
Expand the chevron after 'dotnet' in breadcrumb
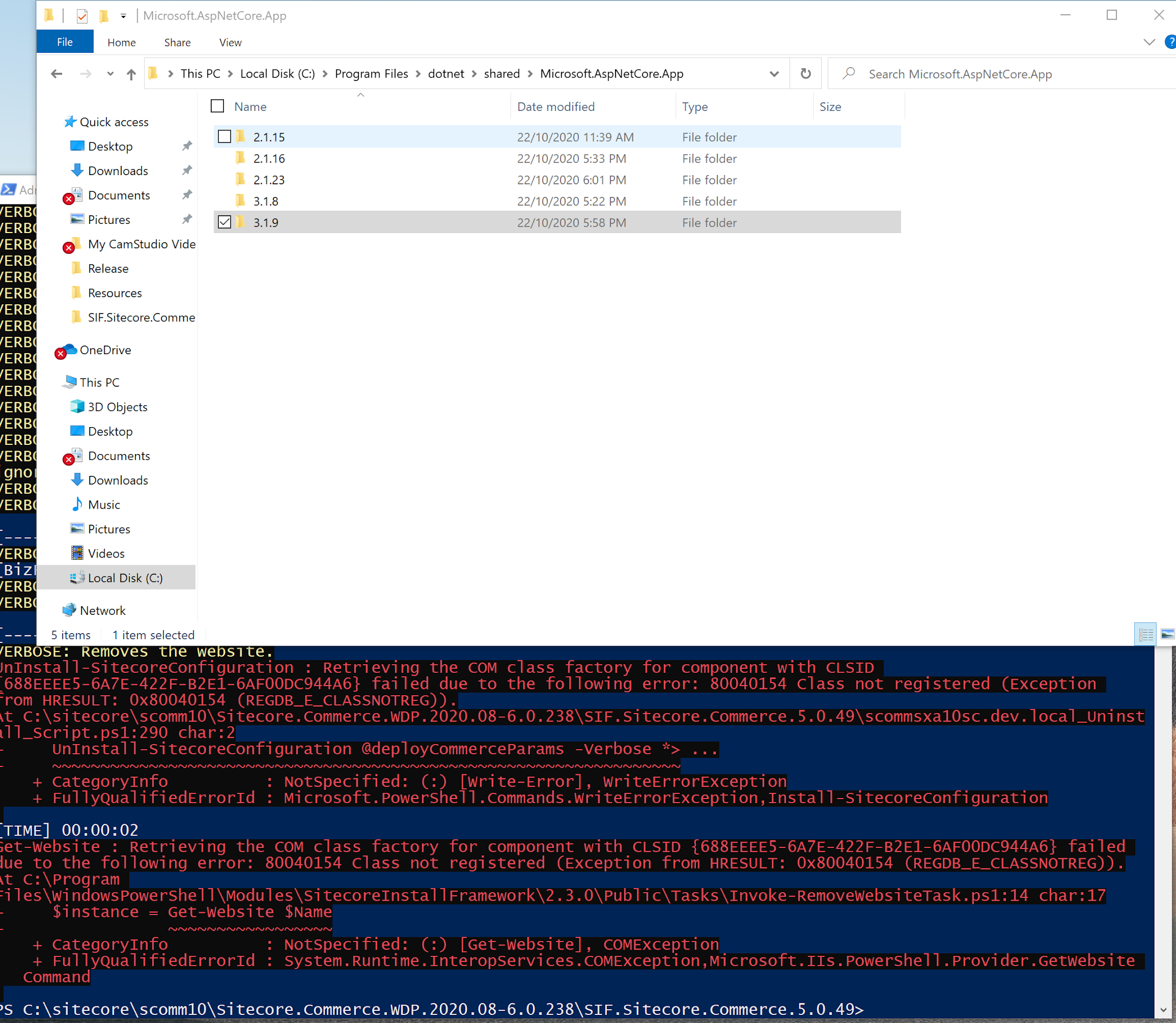(x=474, y=74)
